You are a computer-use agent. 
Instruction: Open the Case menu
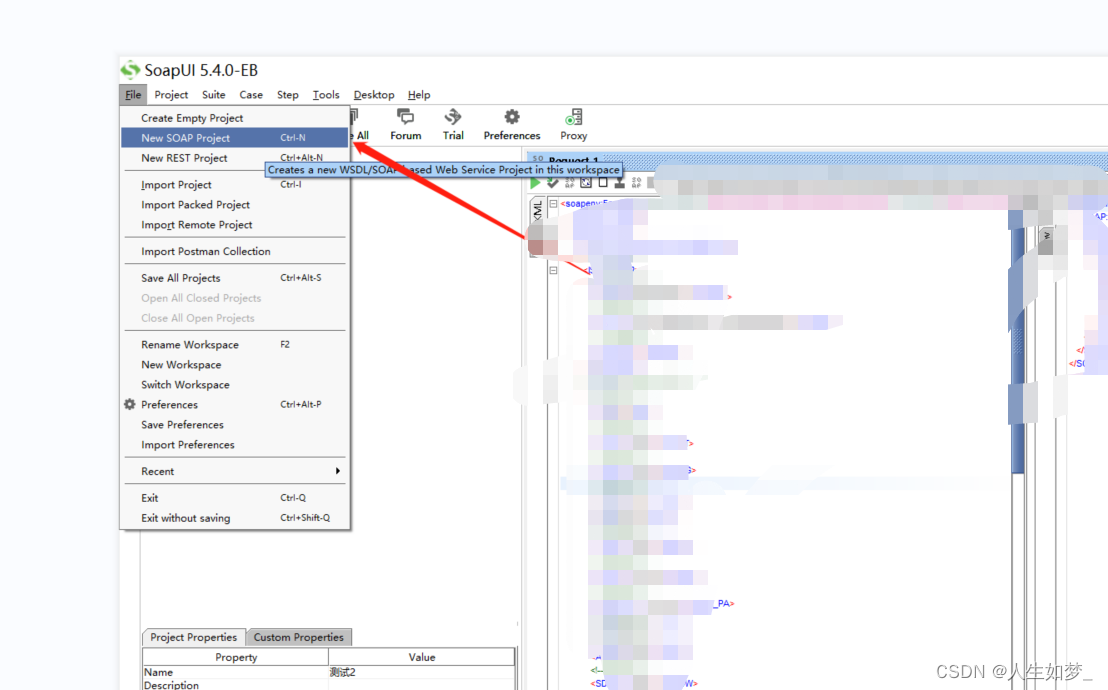pyautogui.click(x=251, y=94)
